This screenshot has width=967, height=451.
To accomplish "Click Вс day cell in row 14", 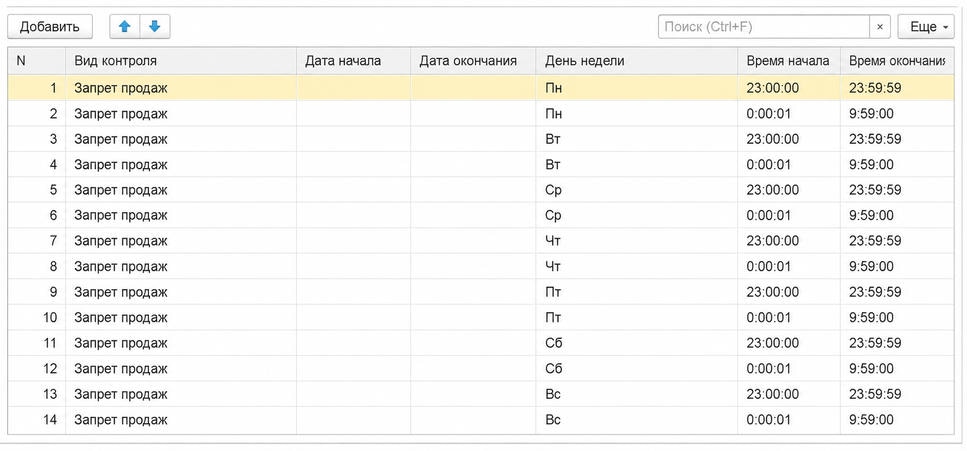I will tap(636, 420).
